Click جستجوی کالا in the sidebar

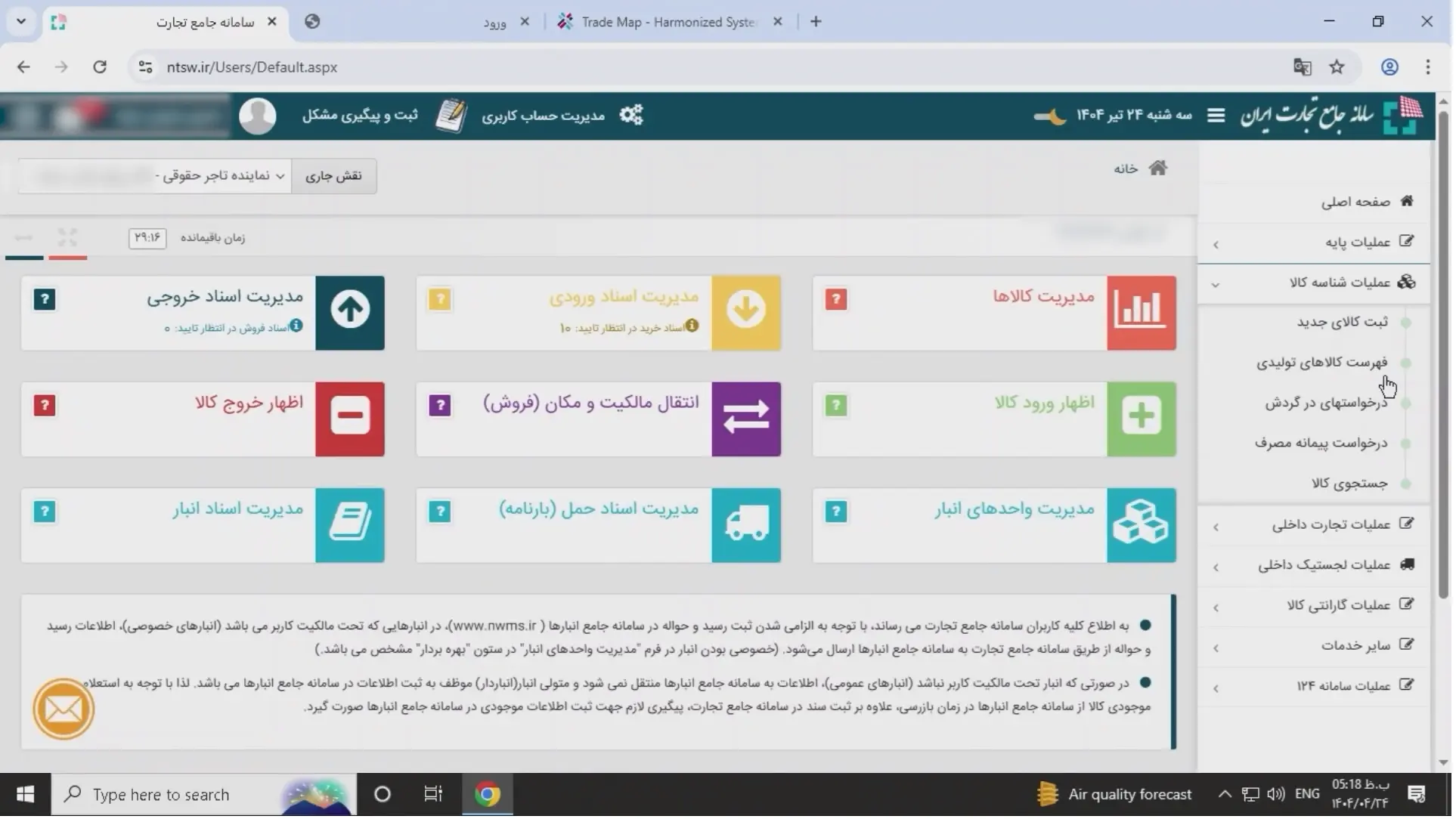[x=1350, y=484]
